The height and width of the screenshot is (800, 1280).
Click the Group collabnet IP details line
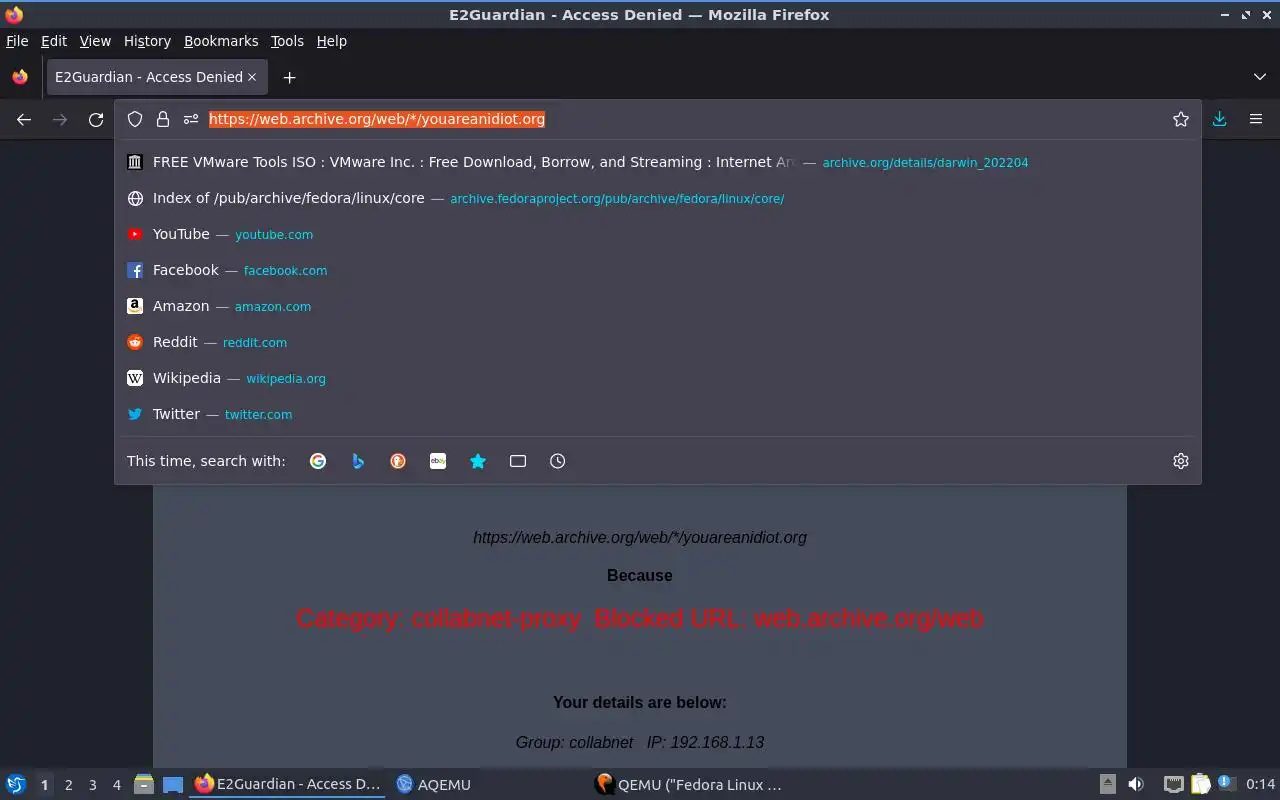[640, 742]
